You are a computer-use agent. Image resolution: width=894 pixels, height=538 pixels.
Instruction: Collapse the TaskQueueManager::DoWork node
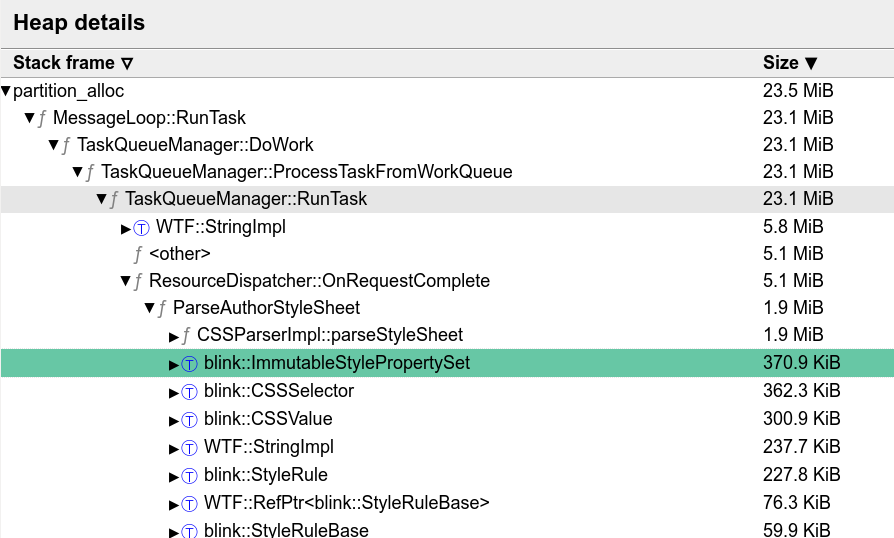(54, 145)
